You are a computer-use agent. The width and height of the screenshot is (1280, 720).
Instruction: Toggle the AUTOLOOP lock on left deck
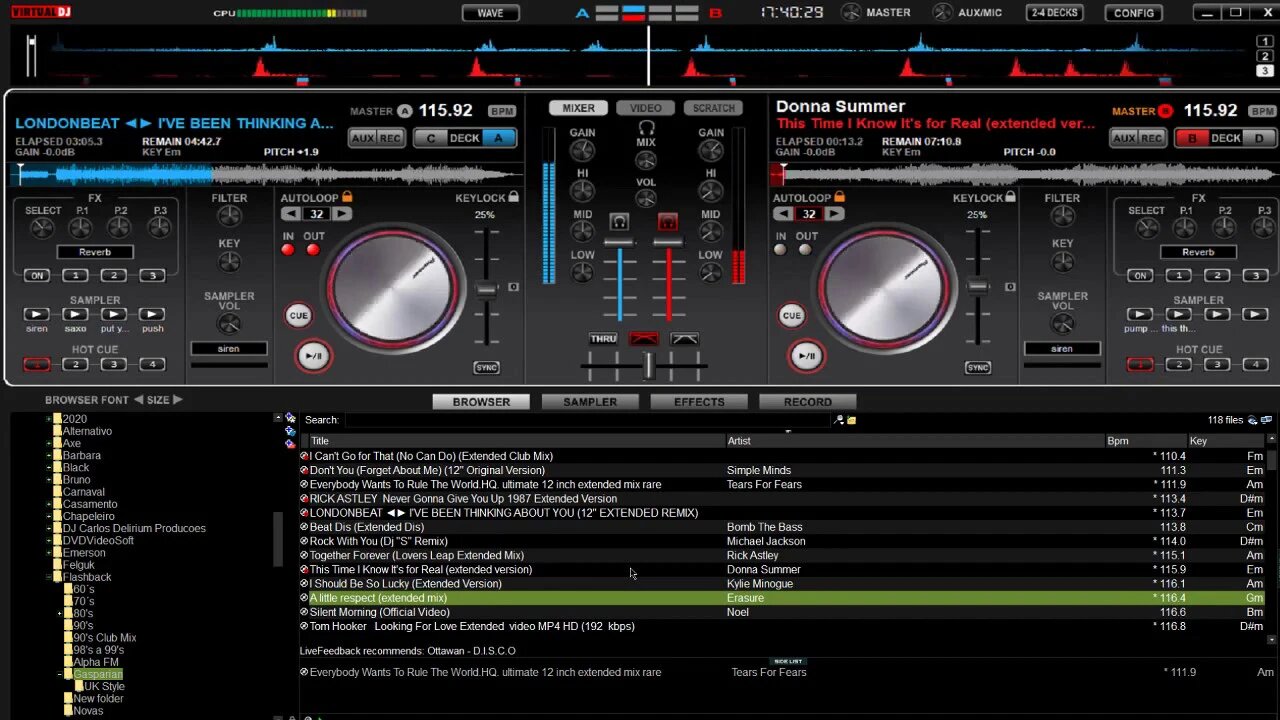coord(347,197)
